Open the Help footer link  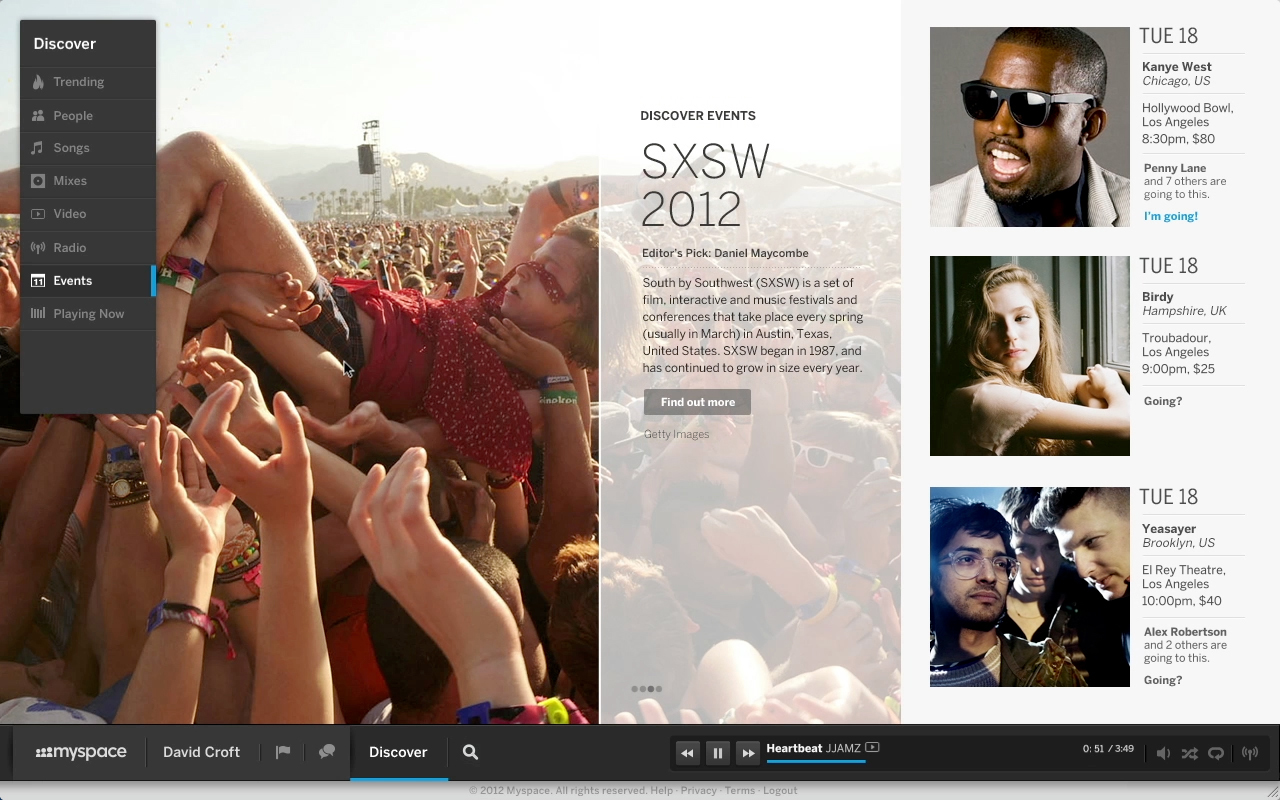click(x=662, y=790)
